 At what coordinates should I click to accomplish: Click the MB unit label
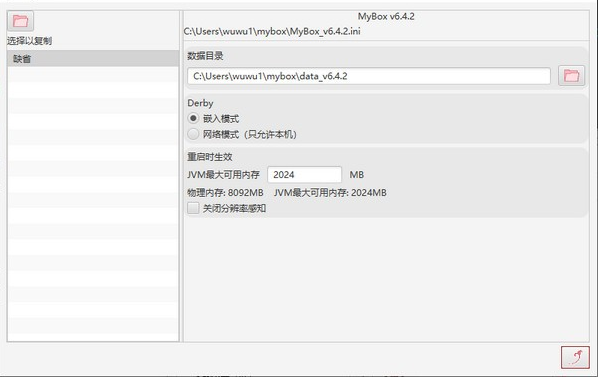coord(357,175)
